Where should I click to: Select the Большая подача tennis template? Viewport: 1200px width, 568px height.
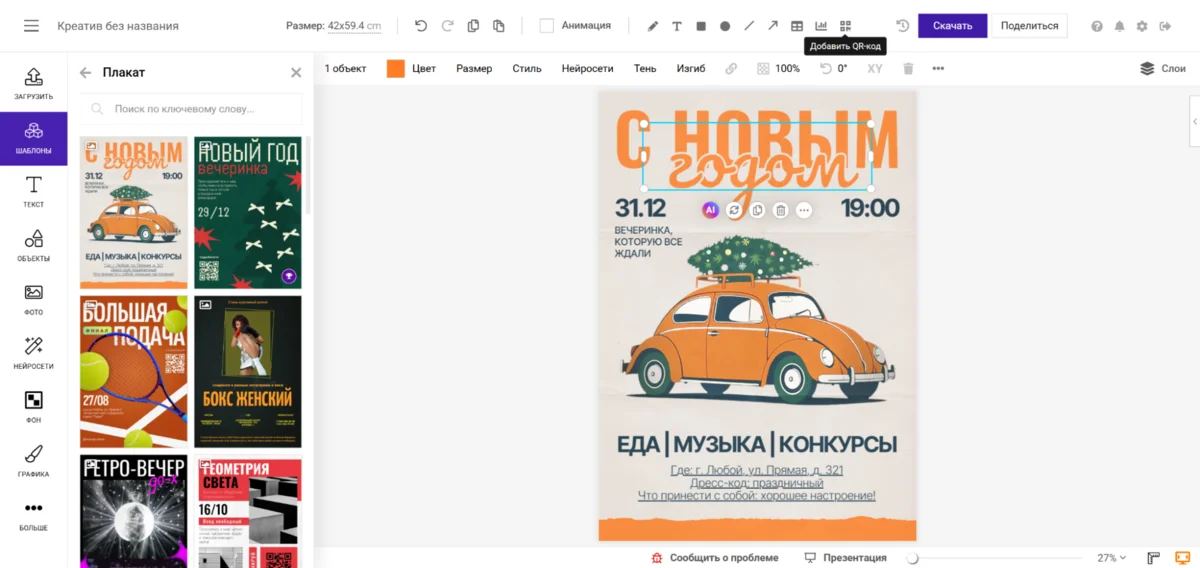click(134, 371)
